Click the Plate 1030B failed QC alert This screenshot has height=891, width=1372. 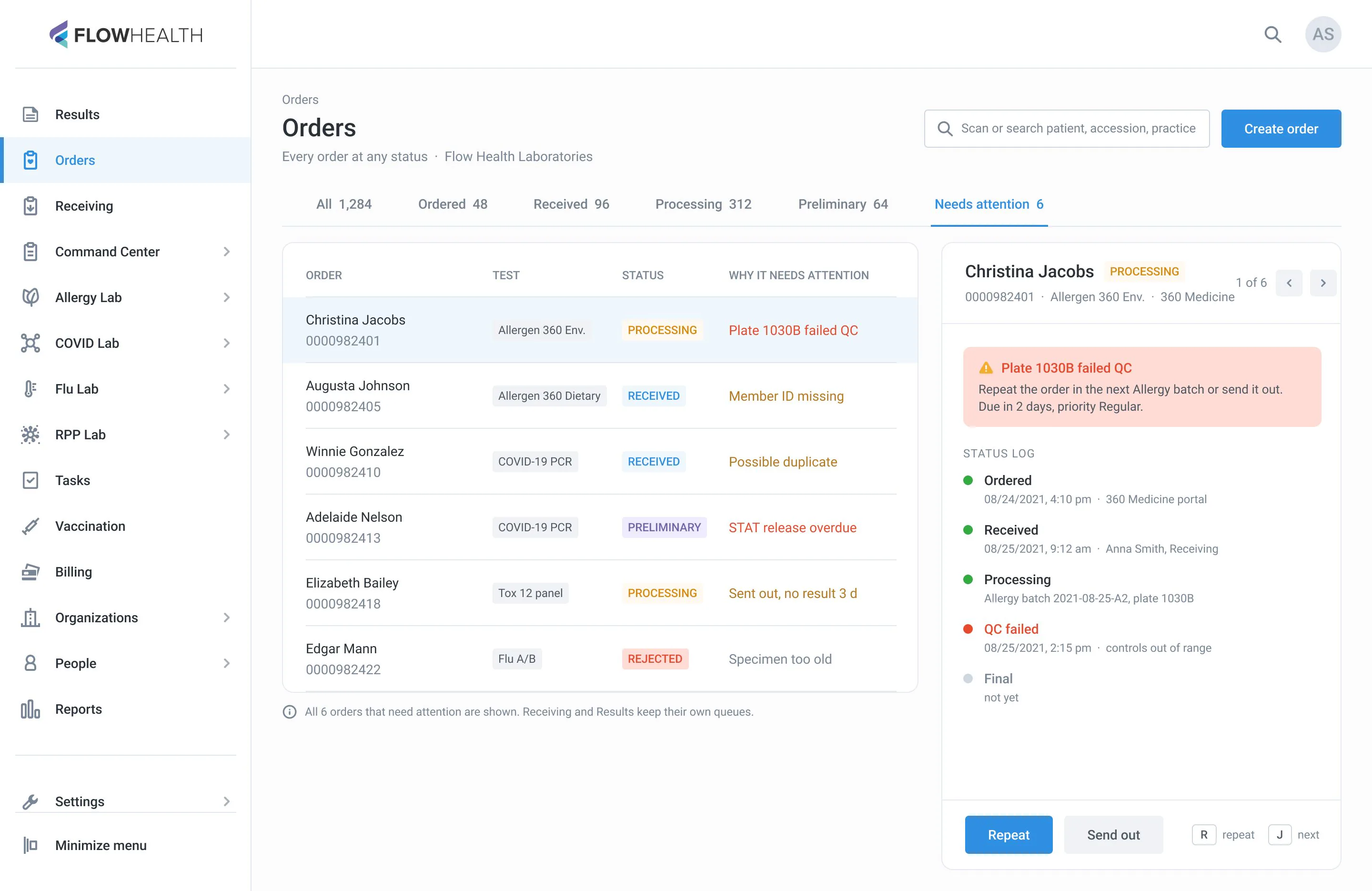tap(1141, 386)
